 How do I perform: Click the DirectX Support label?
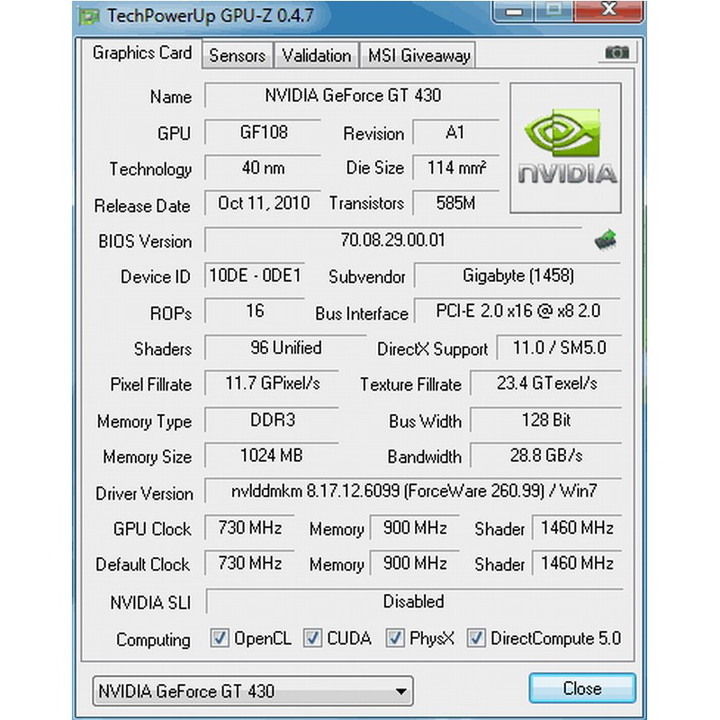pyautogui.click(x=432, y=349)
